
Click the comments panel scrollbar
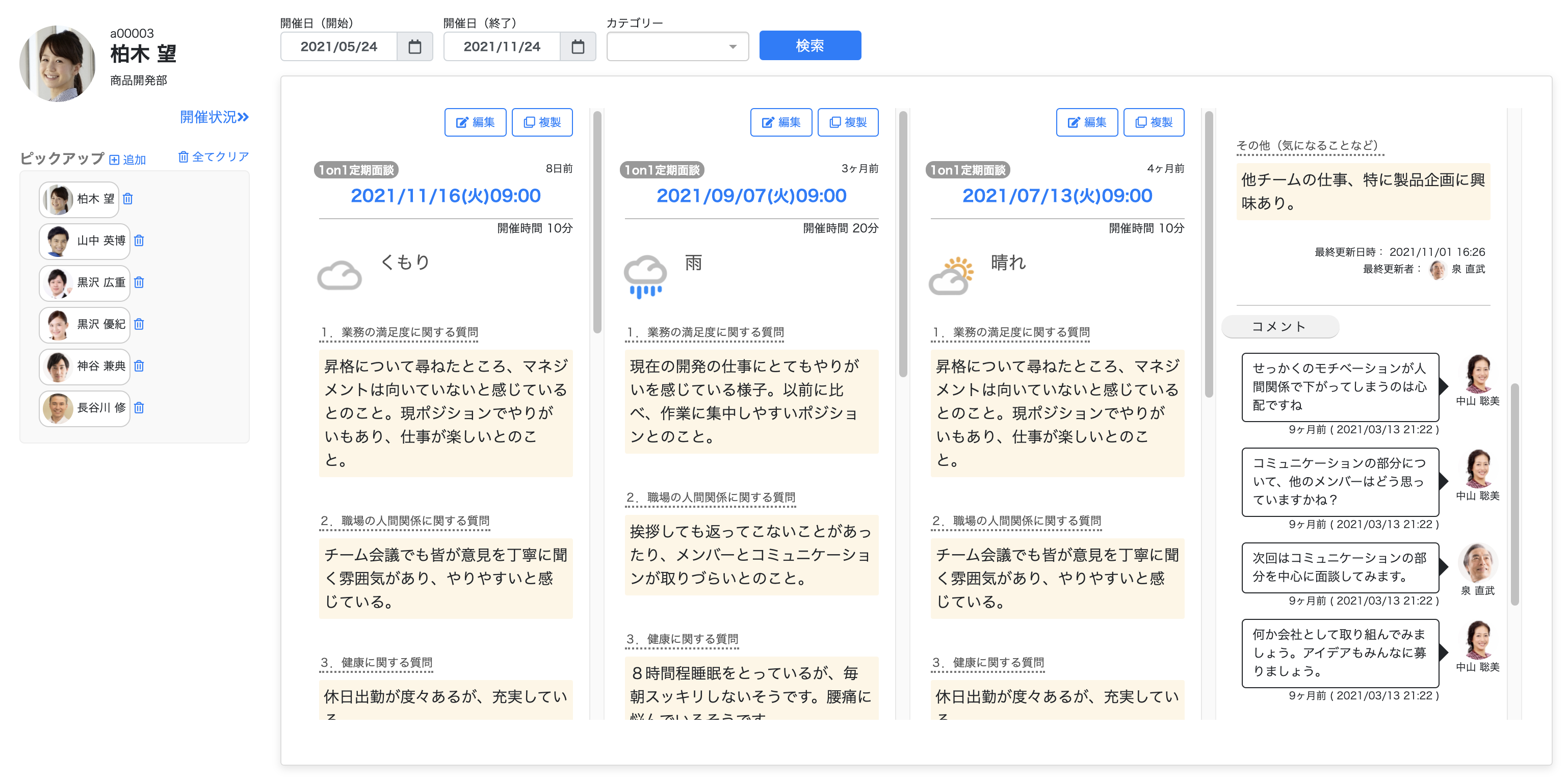coord(1514,494)
